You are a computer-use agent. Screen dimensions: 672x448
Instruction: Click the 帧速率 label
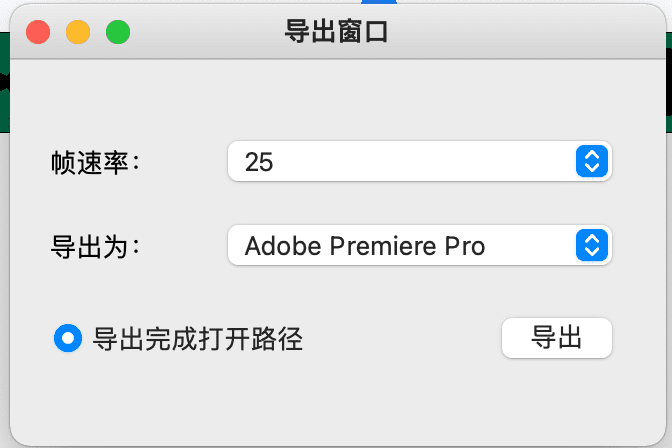(96, 162)
